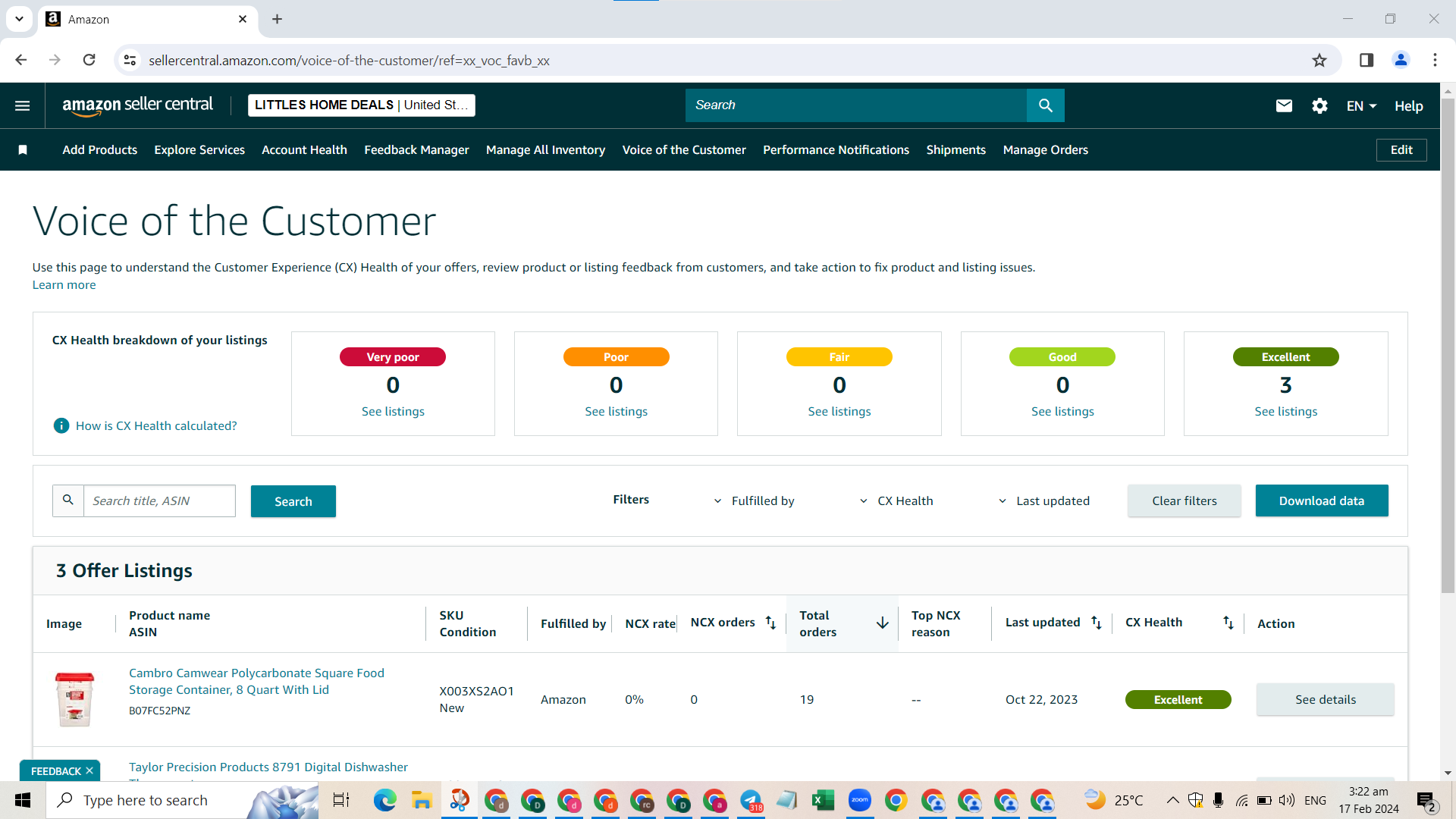Click the Cambro container product thumbnail
1456x819 pixels.
74,699
